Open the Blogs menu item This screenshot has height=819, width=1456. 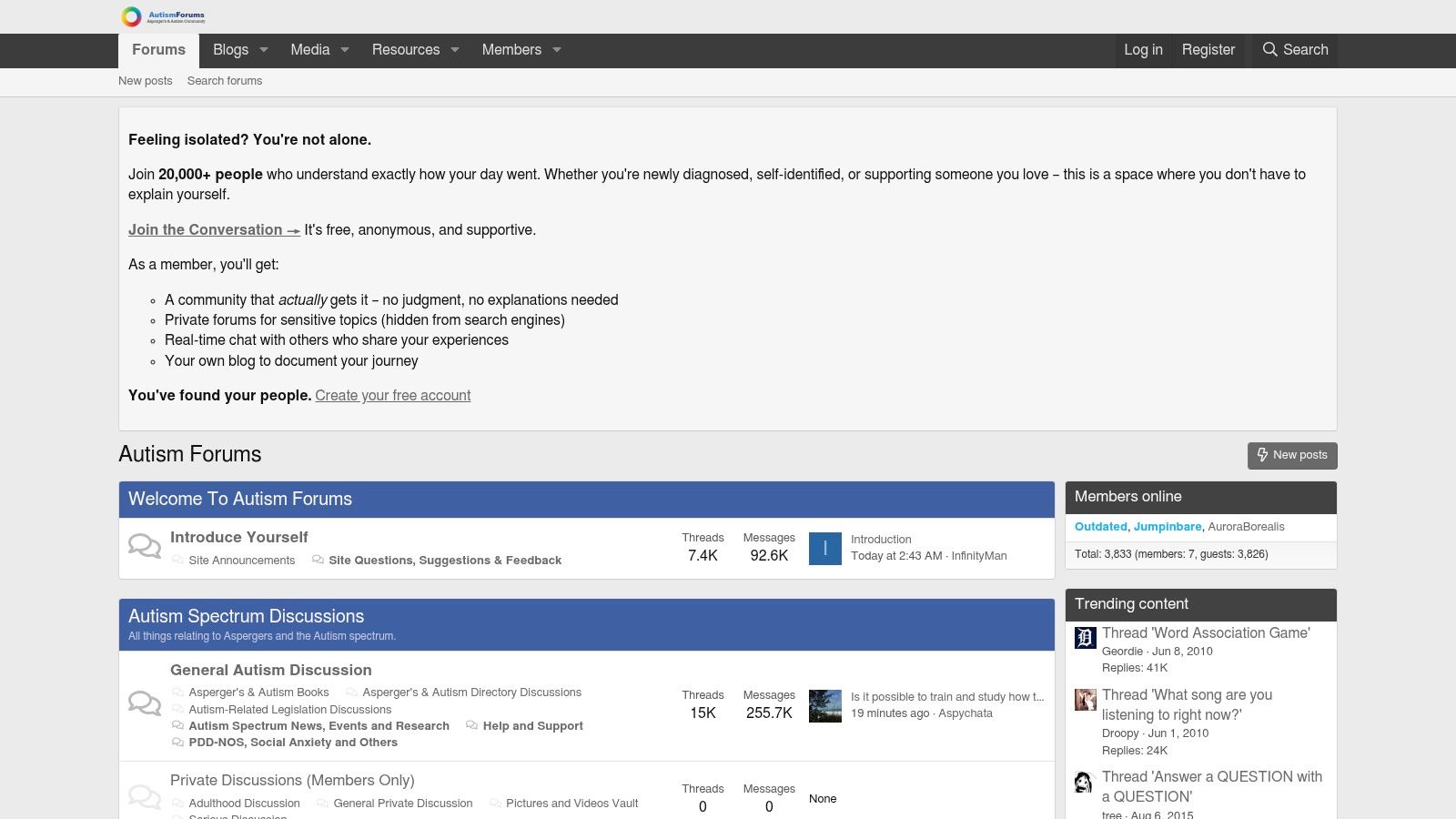click(230, 50)
